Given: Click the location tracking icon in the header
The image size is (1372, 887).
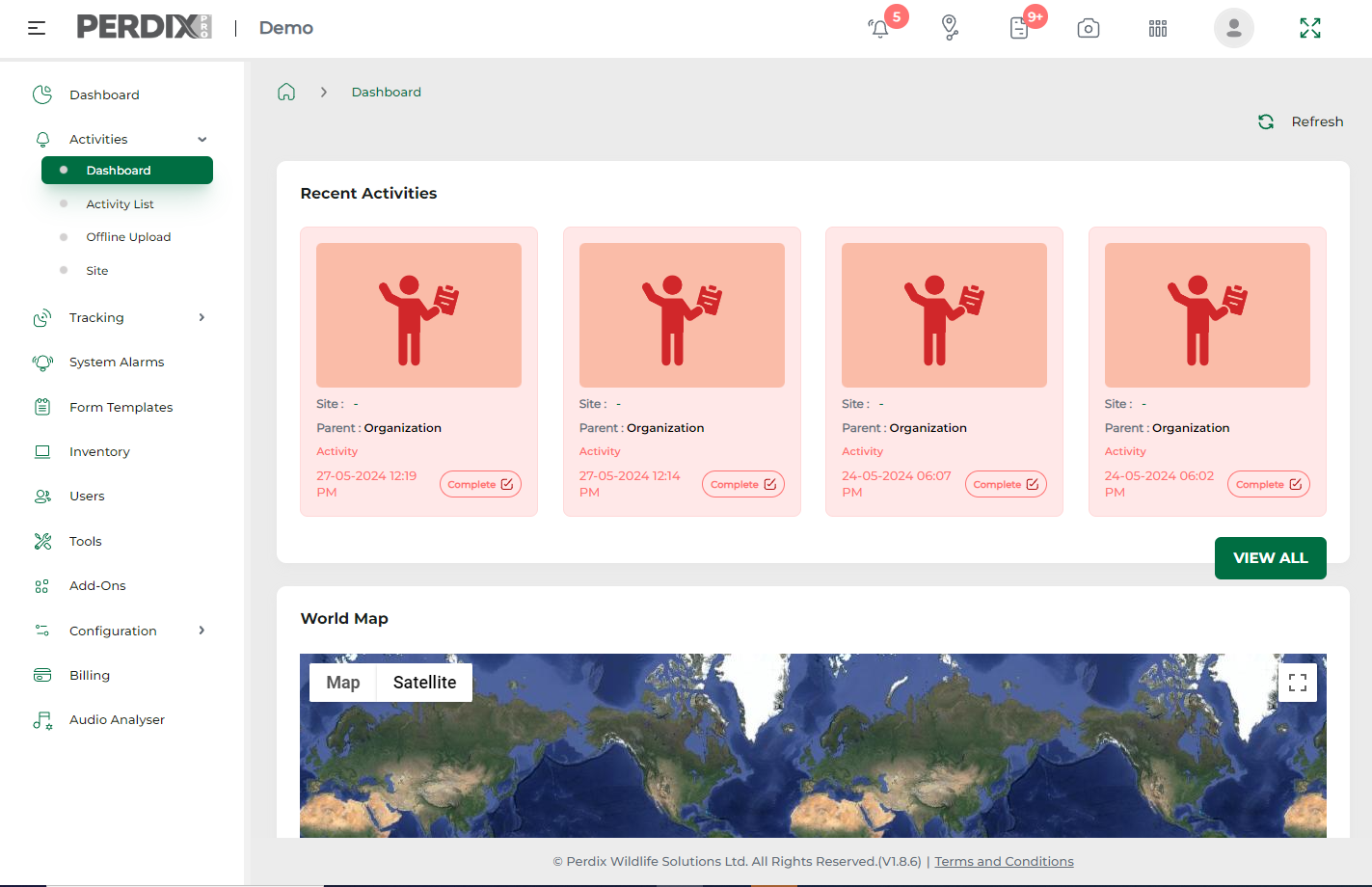Looking at the screenshot, I should (x=950, y=28).
